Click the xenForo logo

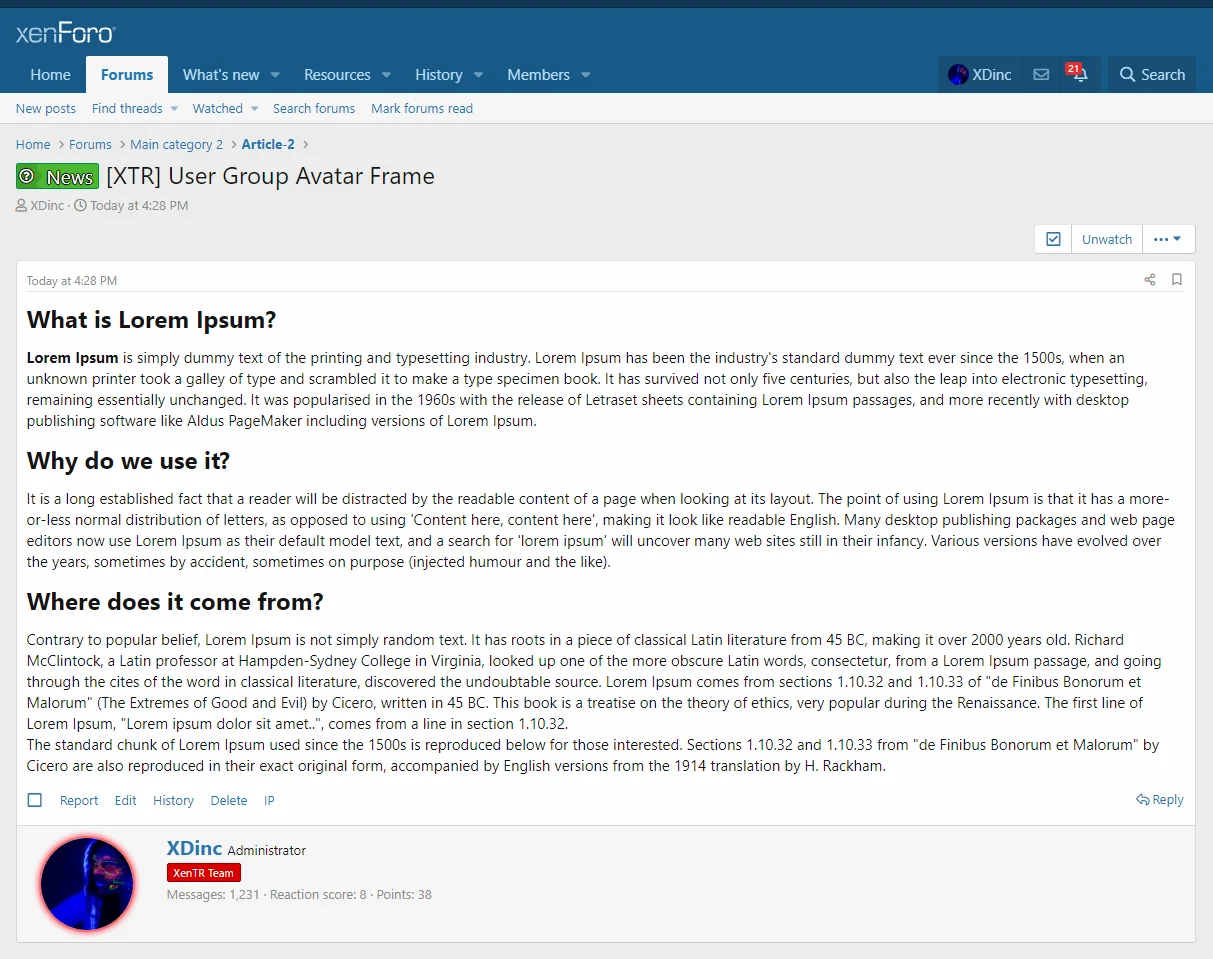pyautogui.click(x=66, y=34)
